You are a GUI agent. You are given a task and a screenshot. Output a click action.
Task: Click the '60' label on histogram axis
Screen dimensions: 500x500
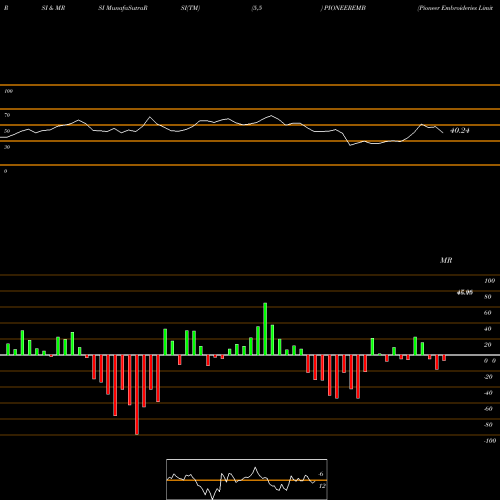[488, 313]
